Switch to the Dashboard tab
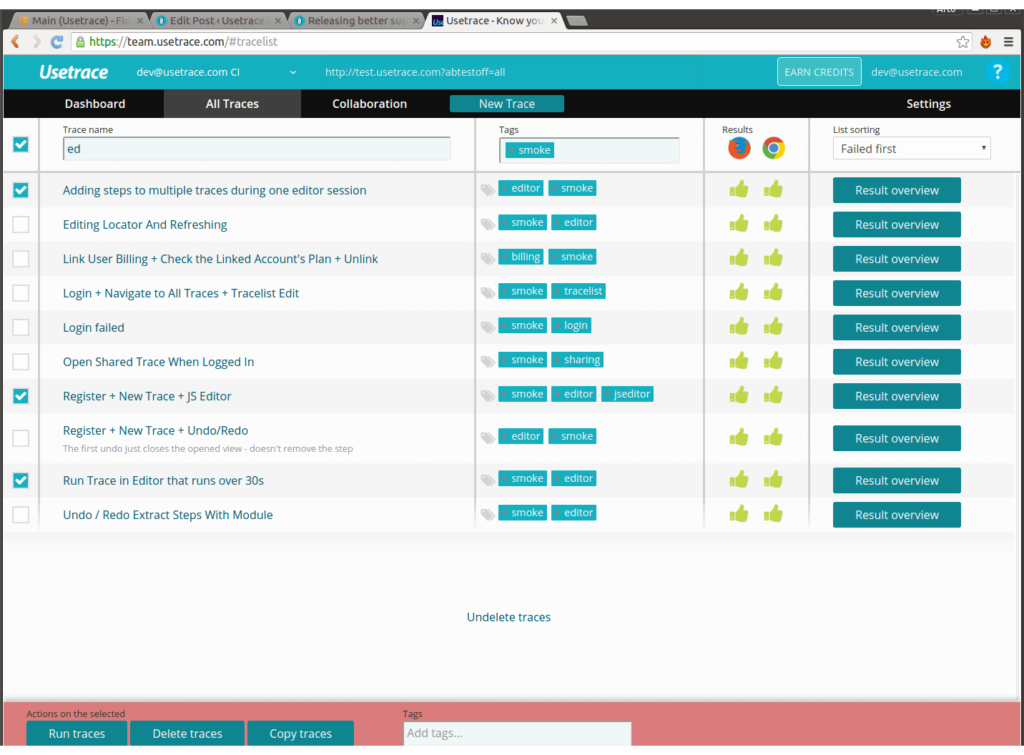 point(95,104)
